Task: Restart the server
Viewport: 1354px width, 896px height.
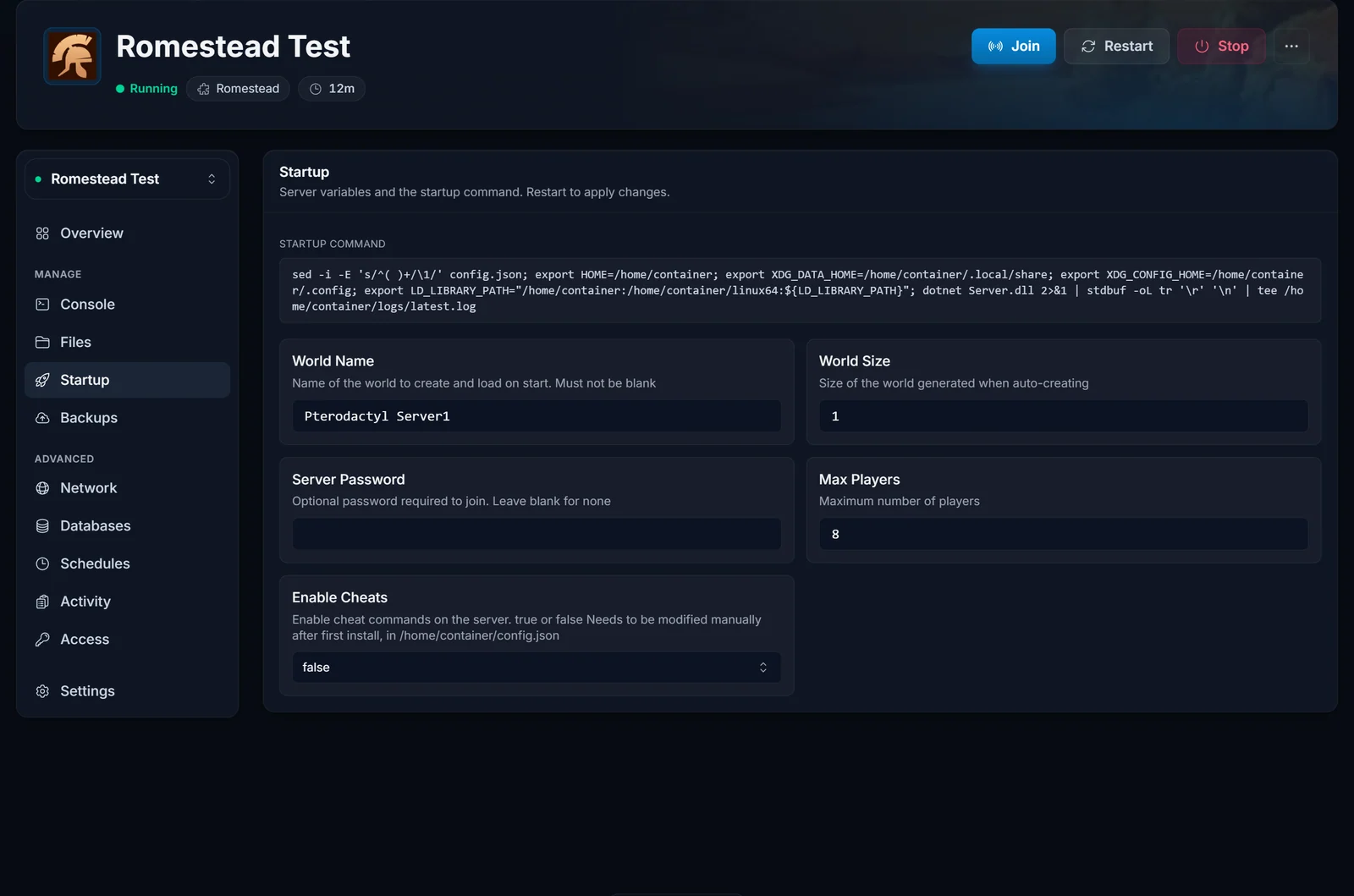Action: click(x=1116, y=47)
